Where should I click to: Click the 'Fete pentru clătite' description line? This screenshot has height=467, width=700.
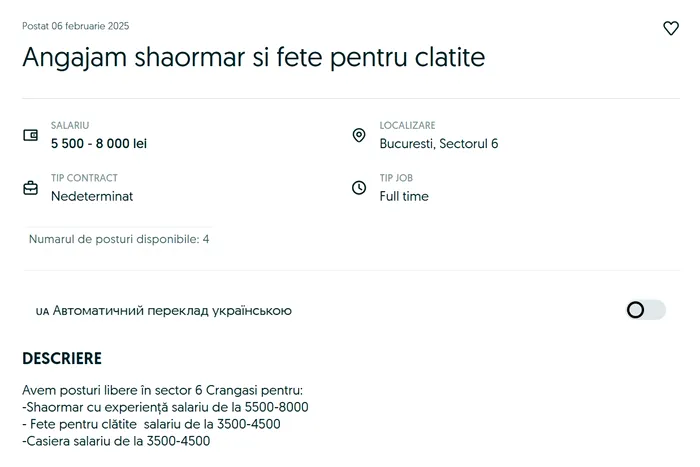151,424
